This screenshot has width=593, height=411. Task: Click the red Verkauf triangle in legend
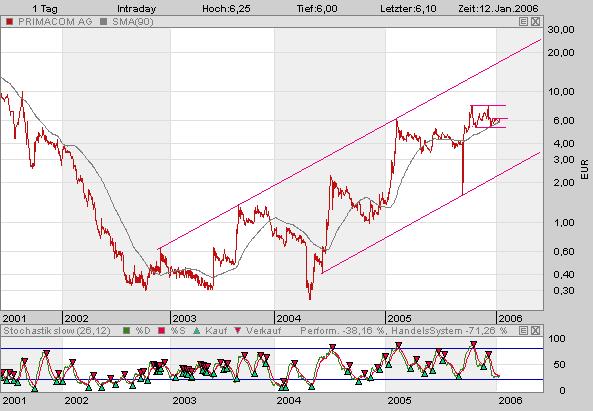(x=238, y=331)
